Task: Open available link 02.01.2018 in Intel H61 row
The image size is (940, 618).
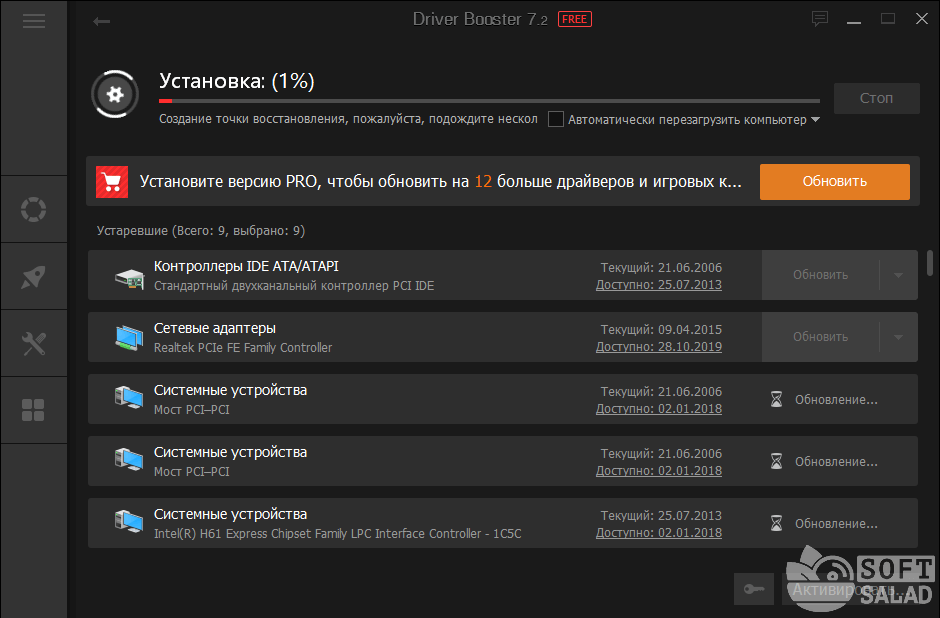Action: pos(659,532)
